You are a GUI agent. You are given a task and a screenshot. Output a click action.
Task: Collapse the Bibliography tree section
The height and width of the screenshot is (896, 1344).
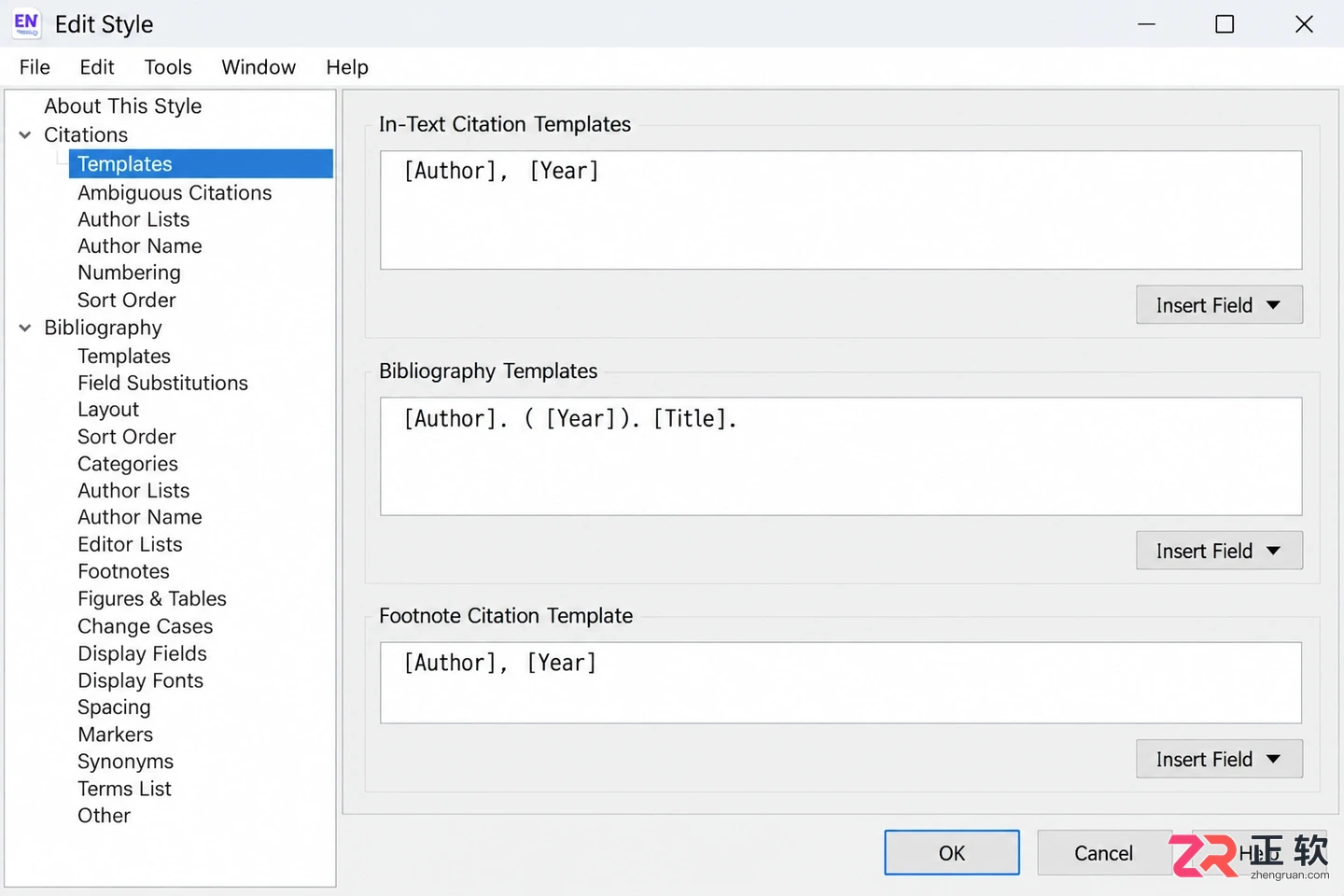click(25, 329)
